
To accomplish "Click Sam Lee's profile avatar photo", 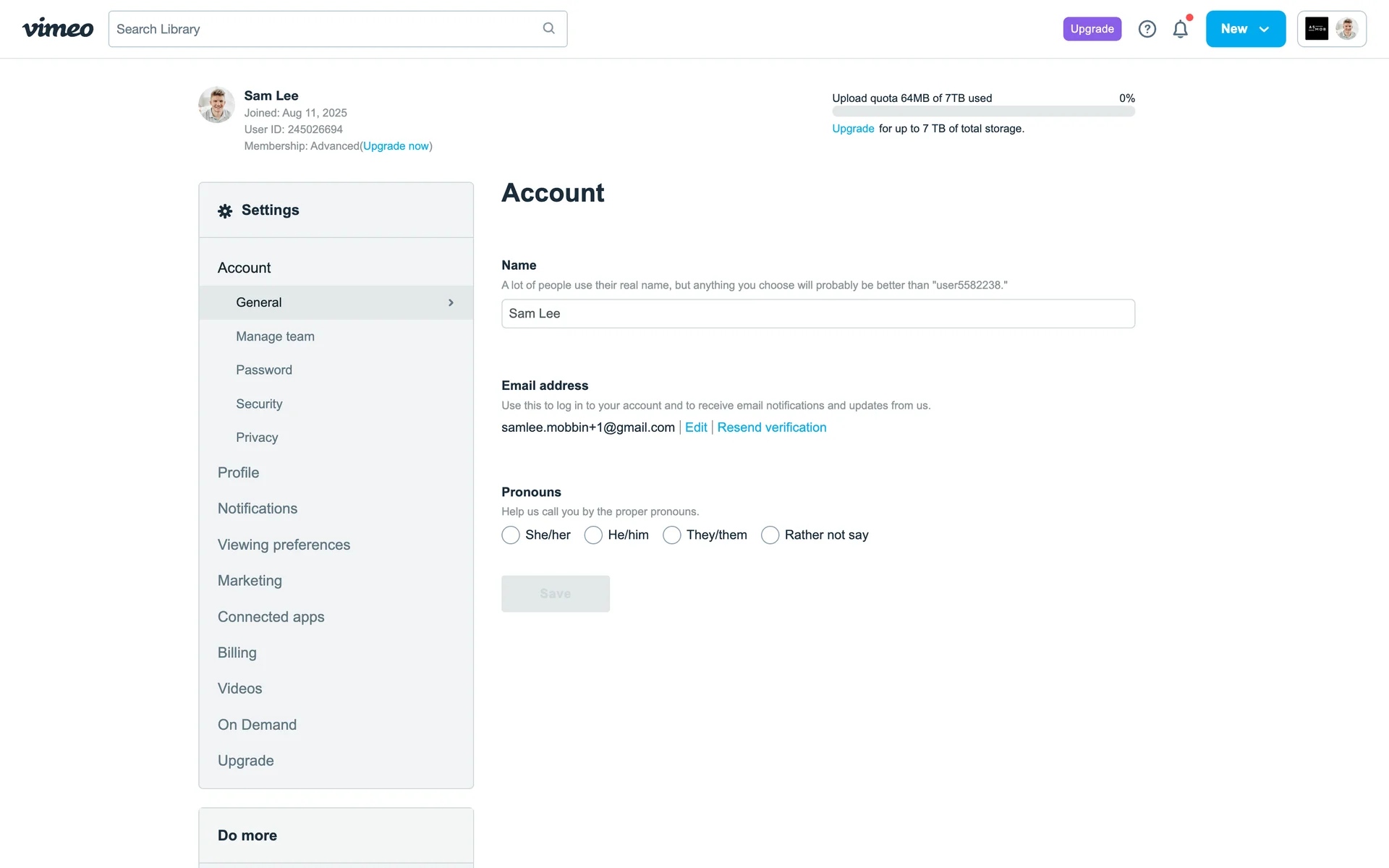I will tap(216, 105).
